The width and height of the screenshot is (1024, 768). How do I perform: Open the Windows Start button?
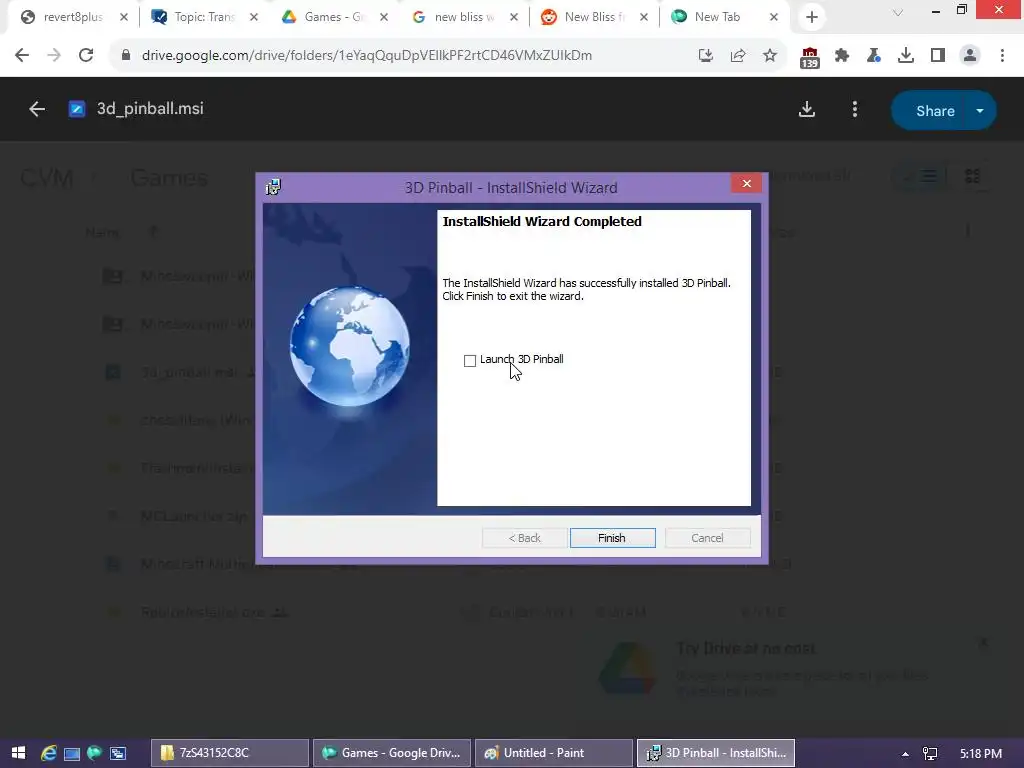pos(18,753)
